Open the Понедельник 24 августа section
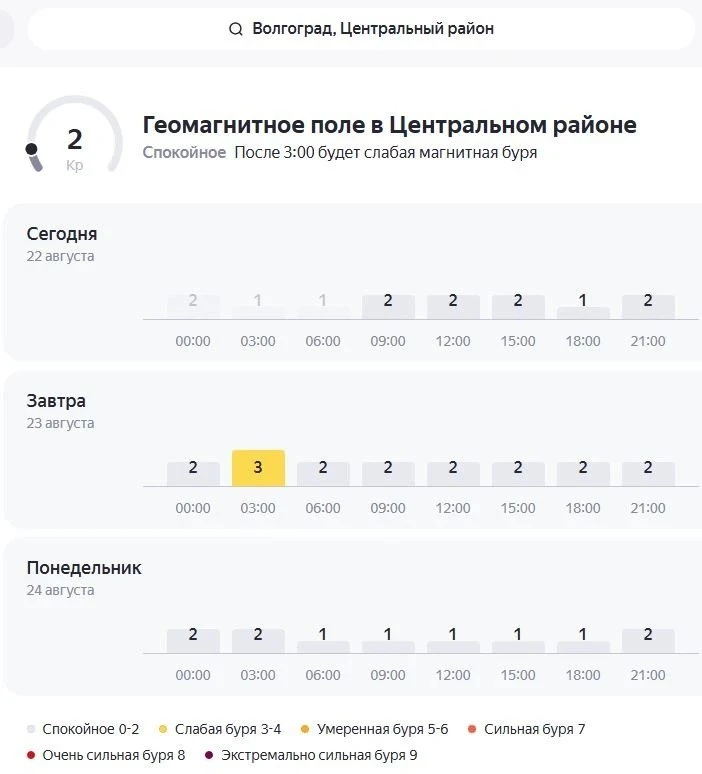Viewport: 702px width, 774px height. click(84, 578)
